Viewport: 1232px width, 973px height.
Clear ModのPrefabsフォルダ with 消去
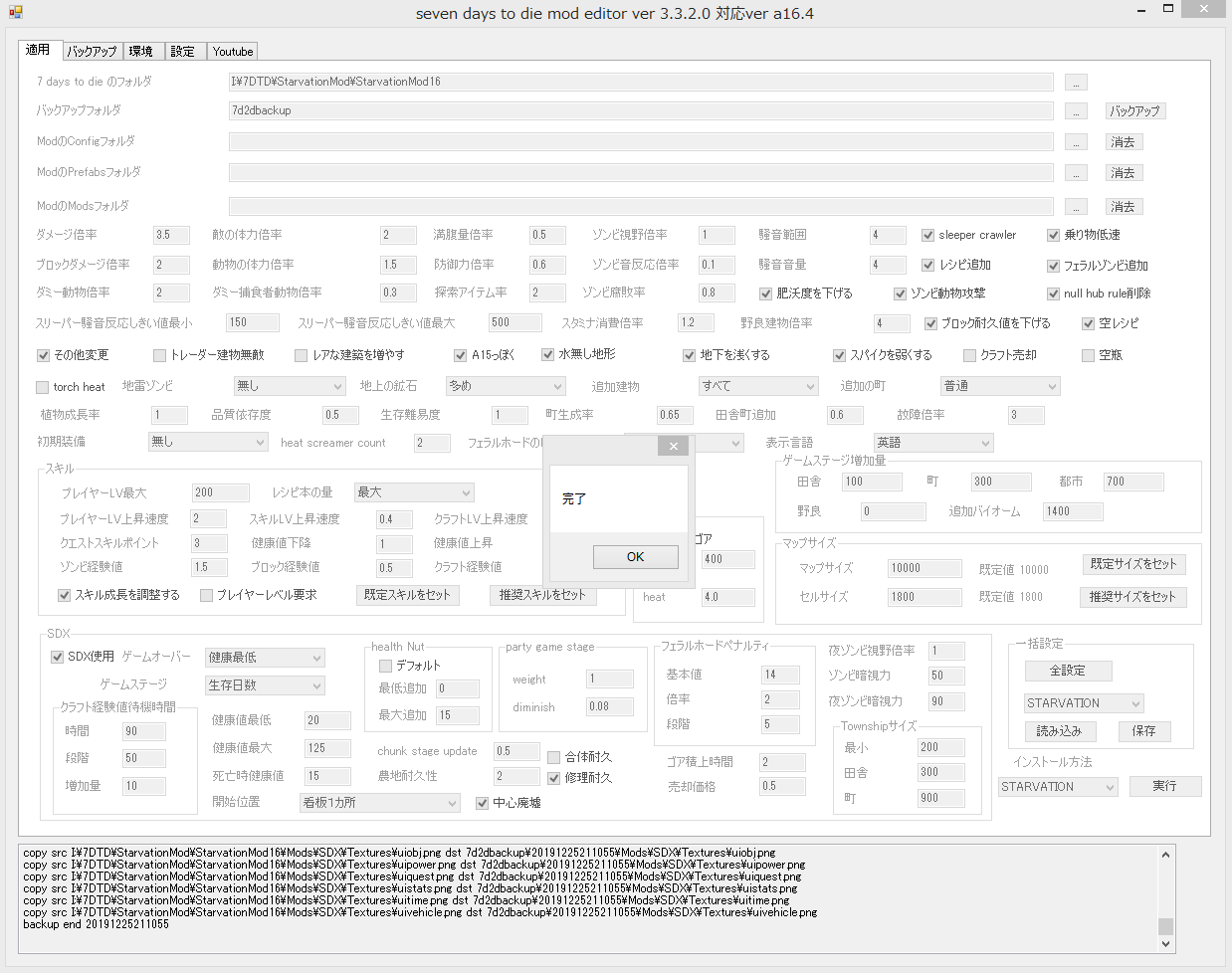click(x=1124, y=173)
